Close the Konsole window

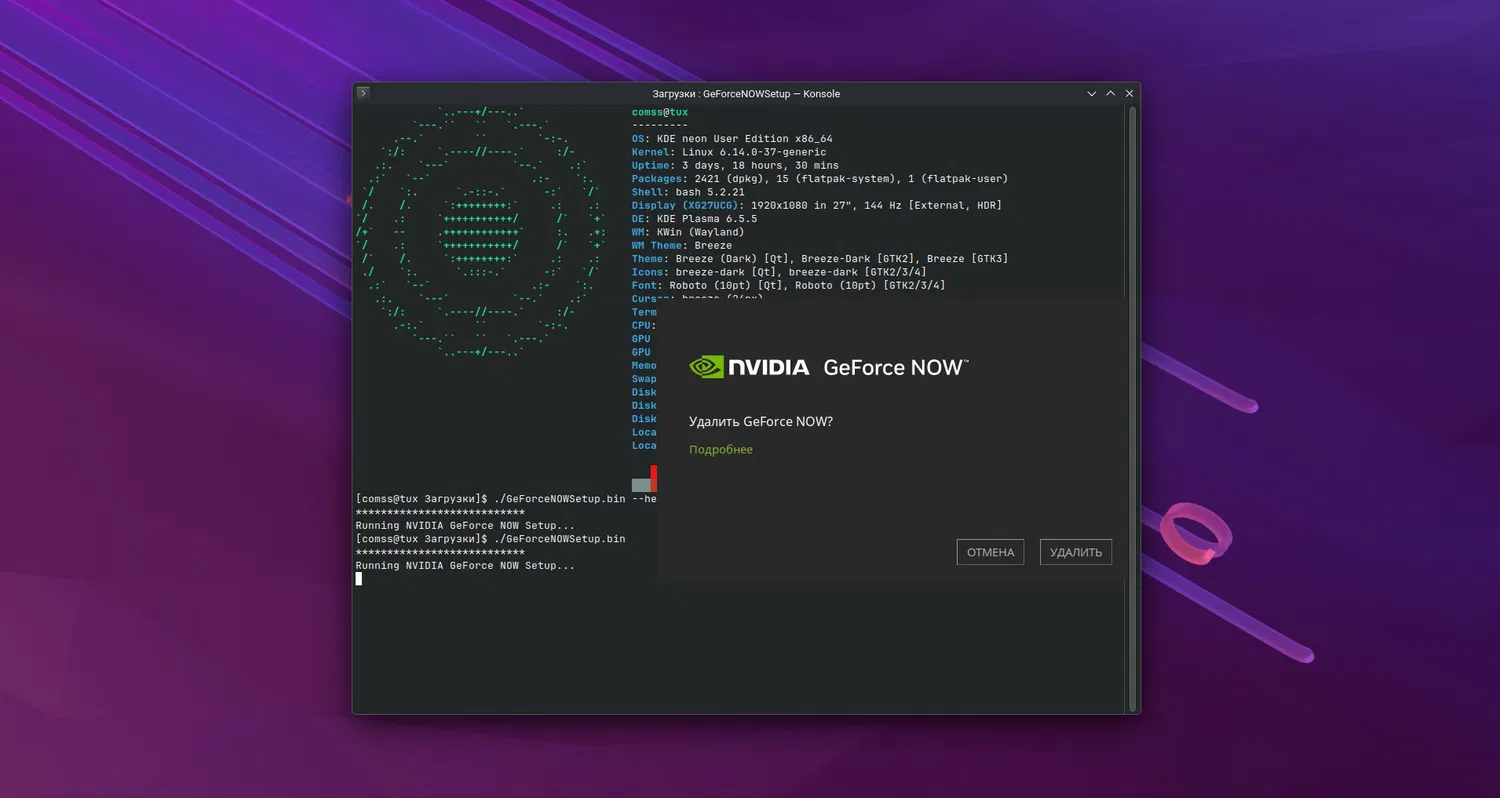tap(1129, 93)
